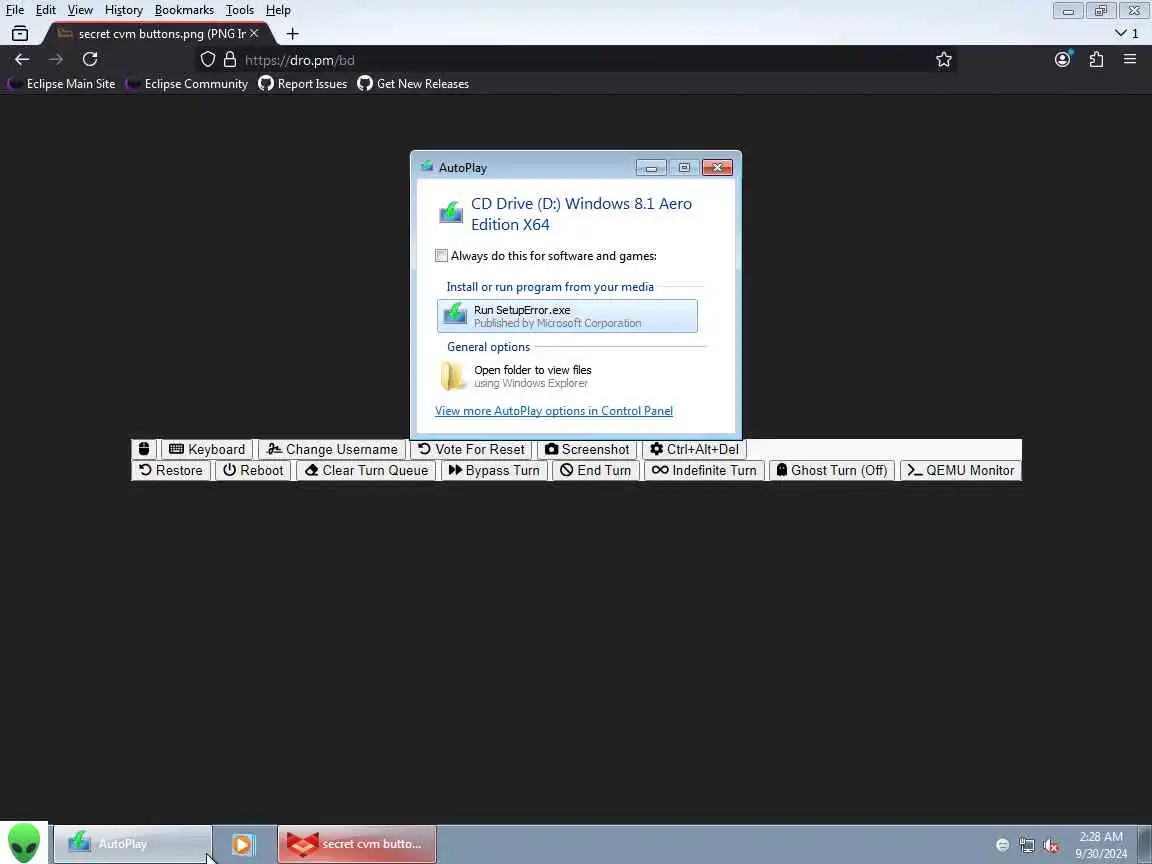The image size is (1152, 864).
Task: Close the 'secret cvm buttons.png' tab
Action: 253,33
